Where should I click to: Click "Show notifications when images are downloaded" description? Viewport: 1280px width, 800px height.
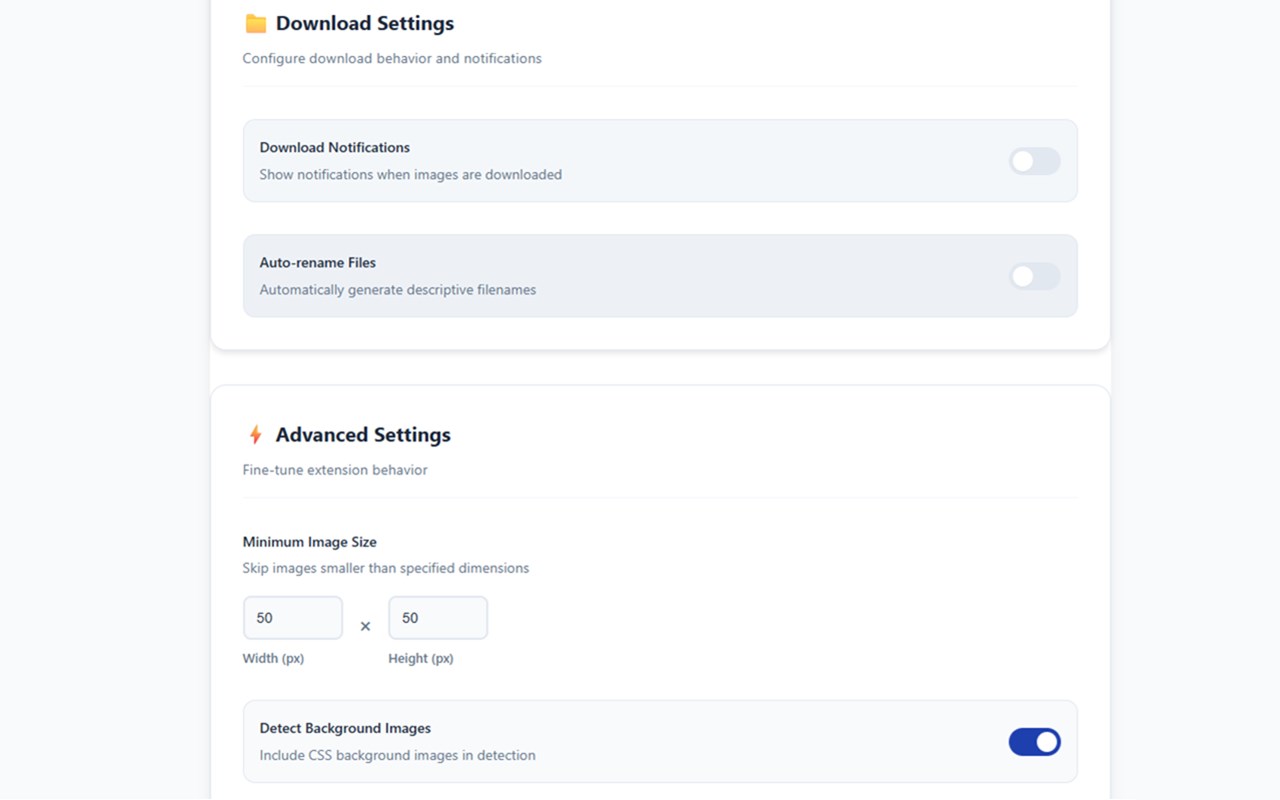click(x=411, y=175)
